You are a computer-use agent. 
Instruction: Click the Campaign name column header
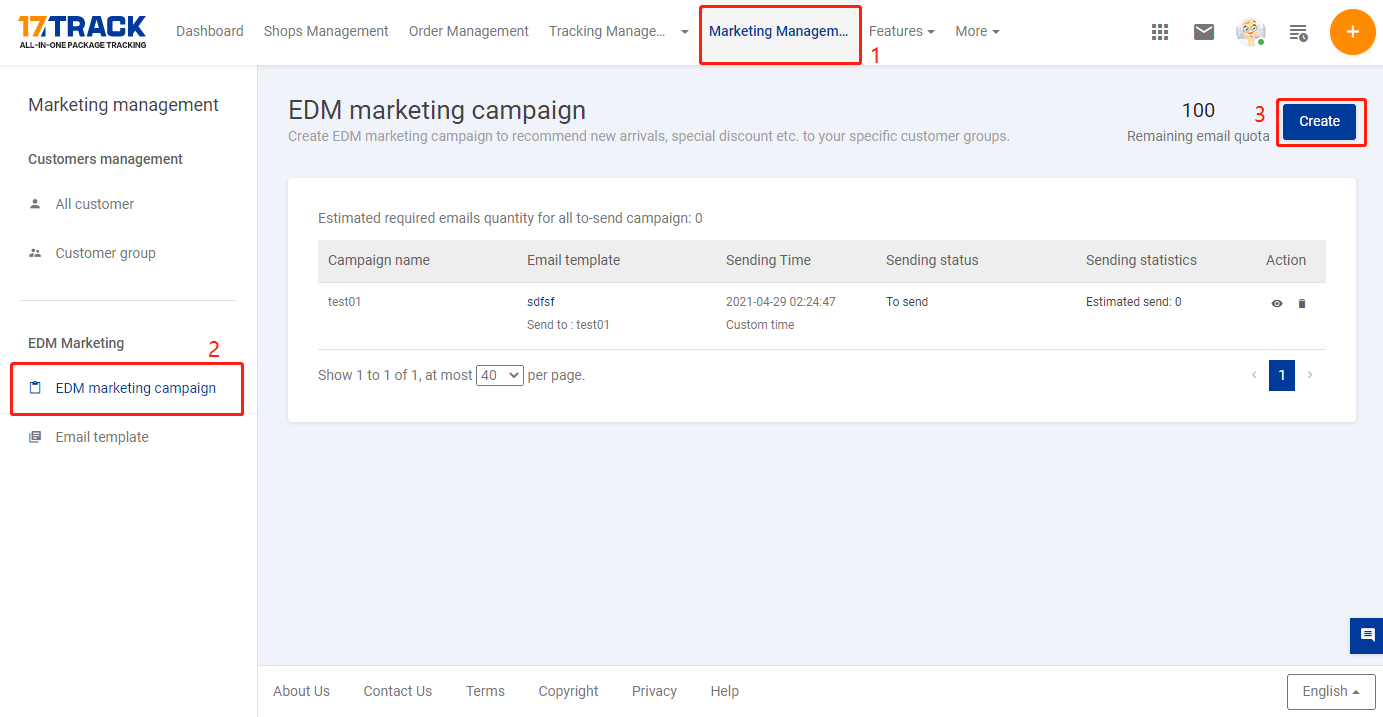[379, 260]
